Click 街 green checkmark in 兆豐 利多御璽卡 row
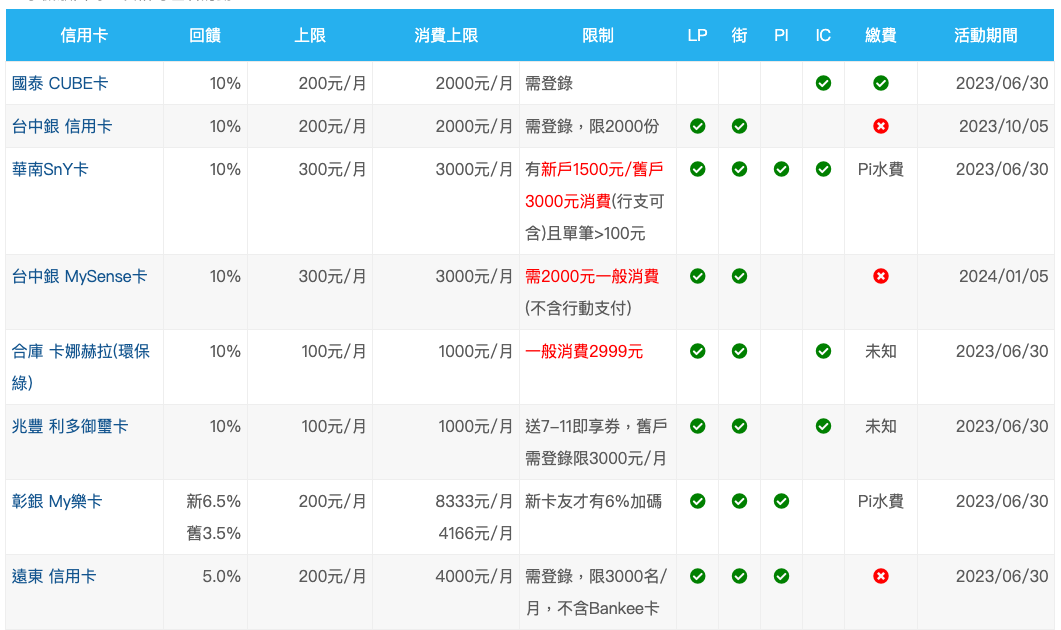 (740, 426)
